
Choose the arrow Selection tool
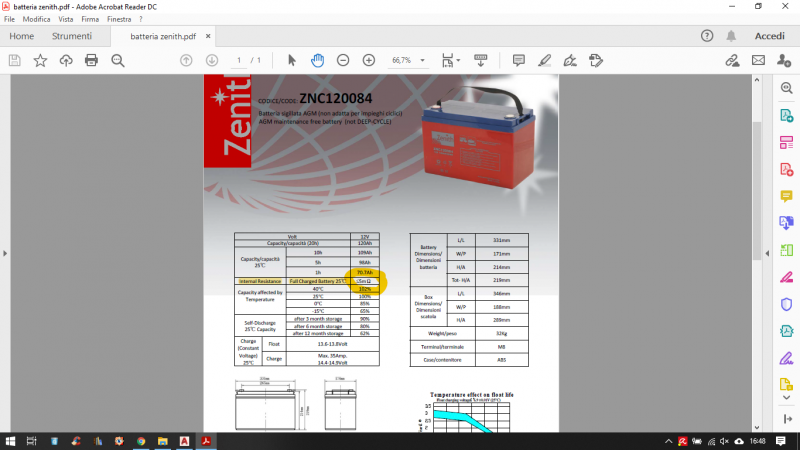(292, 60)
